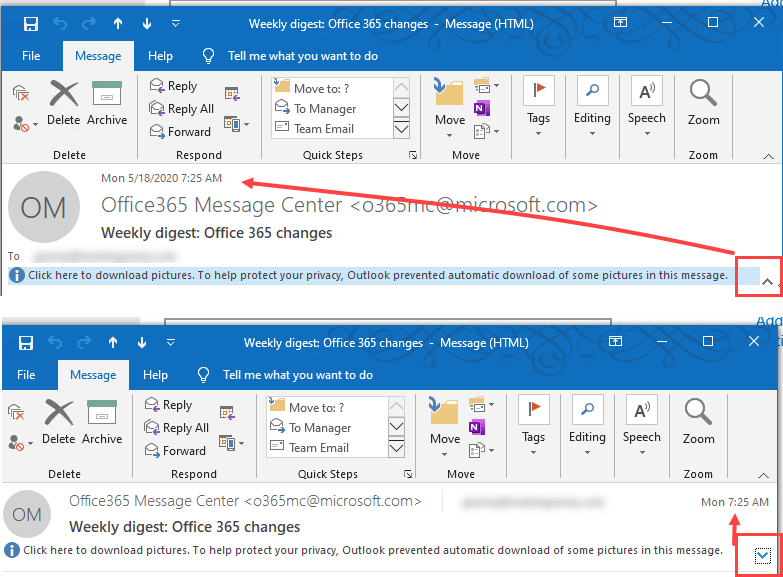The image size is (783, 577).
Task: Open Speech menu in bottom window
Action: pos(642,426)
